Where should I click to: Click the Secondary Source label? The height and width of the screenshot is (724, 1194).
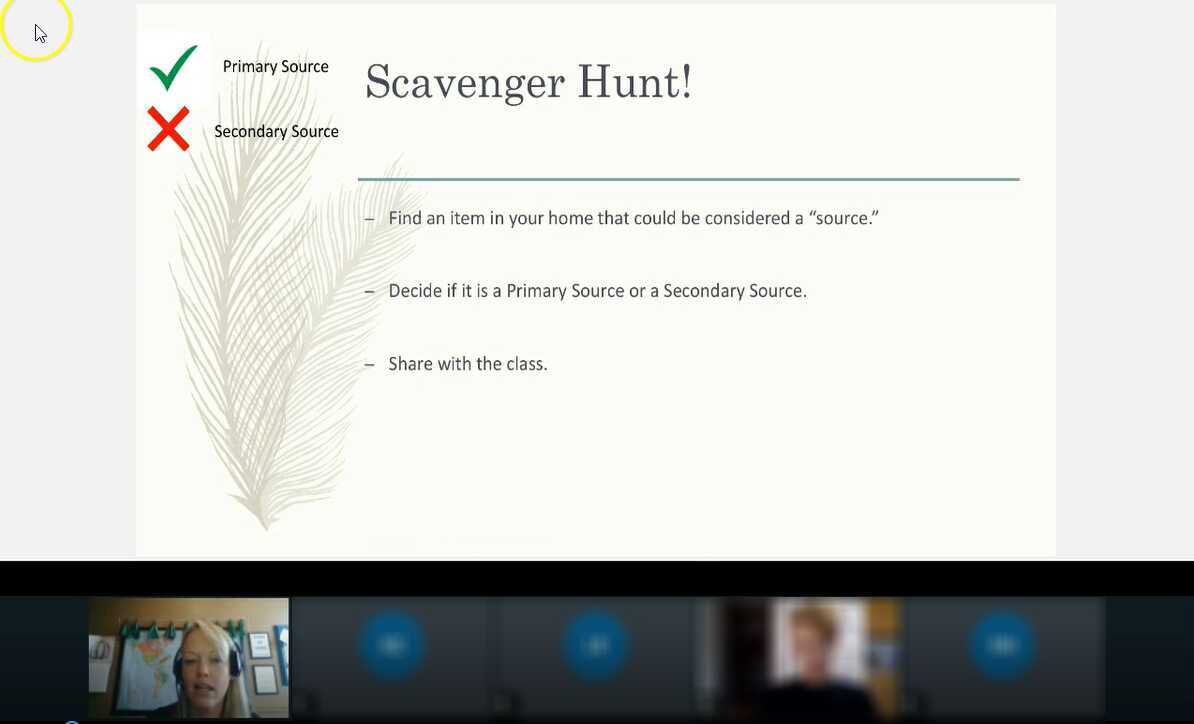pos(276,131)
